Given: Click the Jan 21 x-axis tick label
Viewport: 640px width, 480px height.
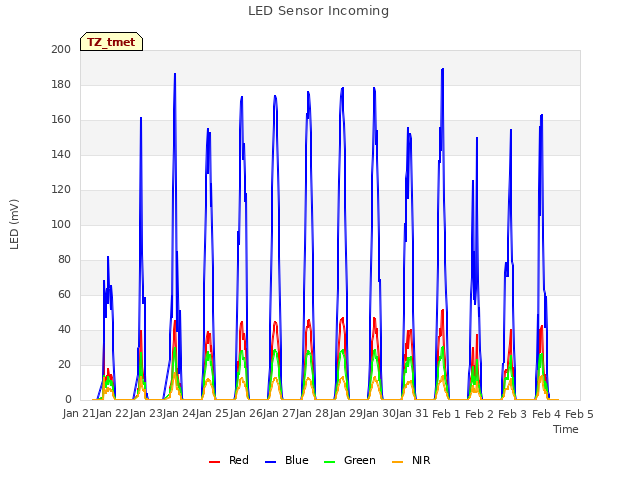Looking at the screenshot, I should click(79, 413).
